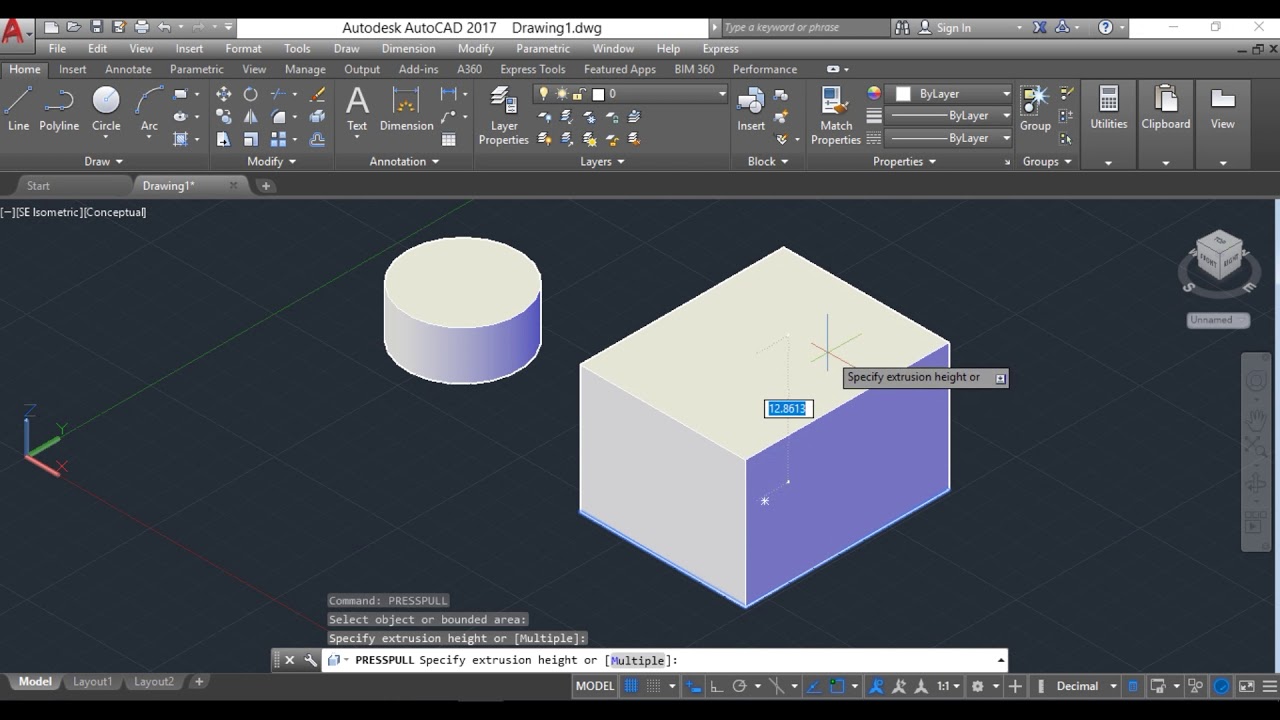Viewport: 1280px width, 720px height.
Task: Open the Modify menu in menu bar
Action: pos(475,48)
